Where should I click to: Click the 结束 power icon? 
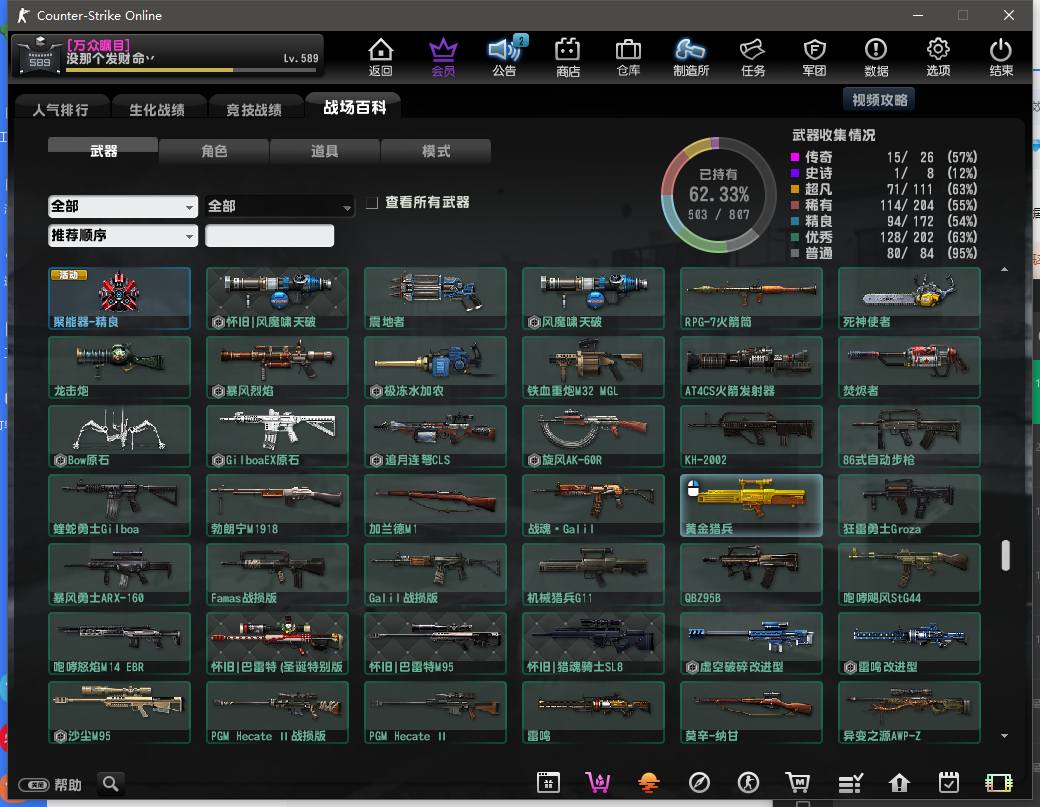[1001, 57]
